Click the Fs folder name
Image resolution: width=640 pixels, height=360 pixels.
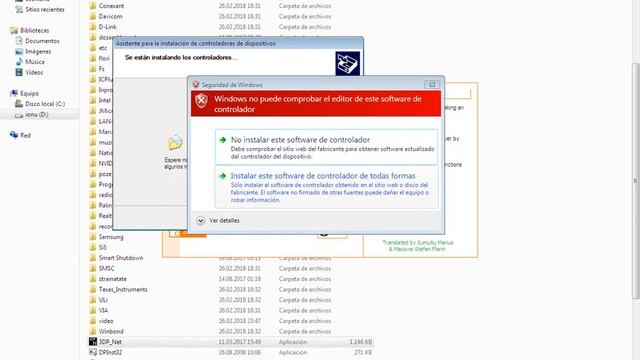102,69
